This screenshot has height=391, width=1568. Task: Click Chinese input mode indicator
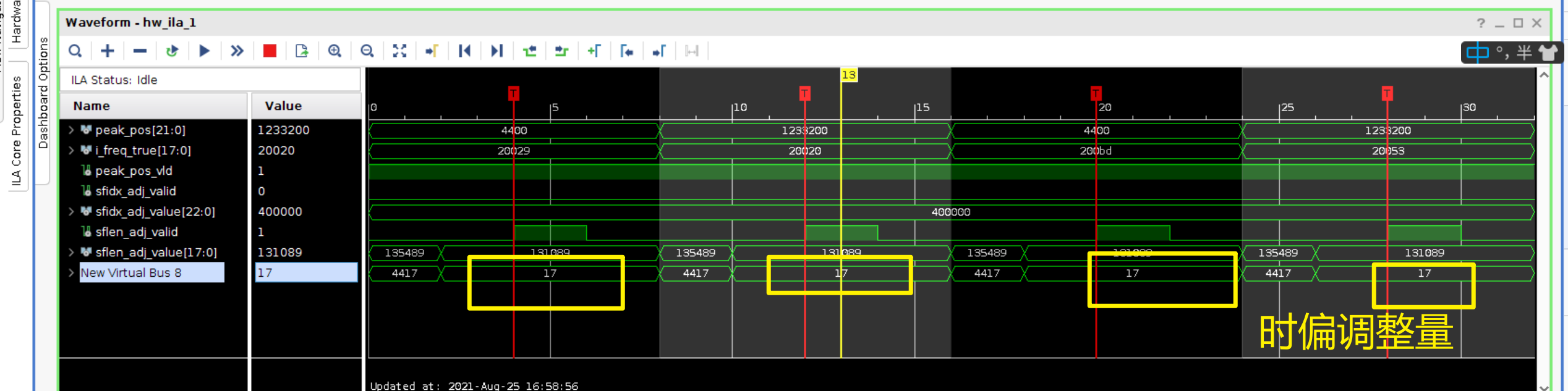coord(1477,53)
